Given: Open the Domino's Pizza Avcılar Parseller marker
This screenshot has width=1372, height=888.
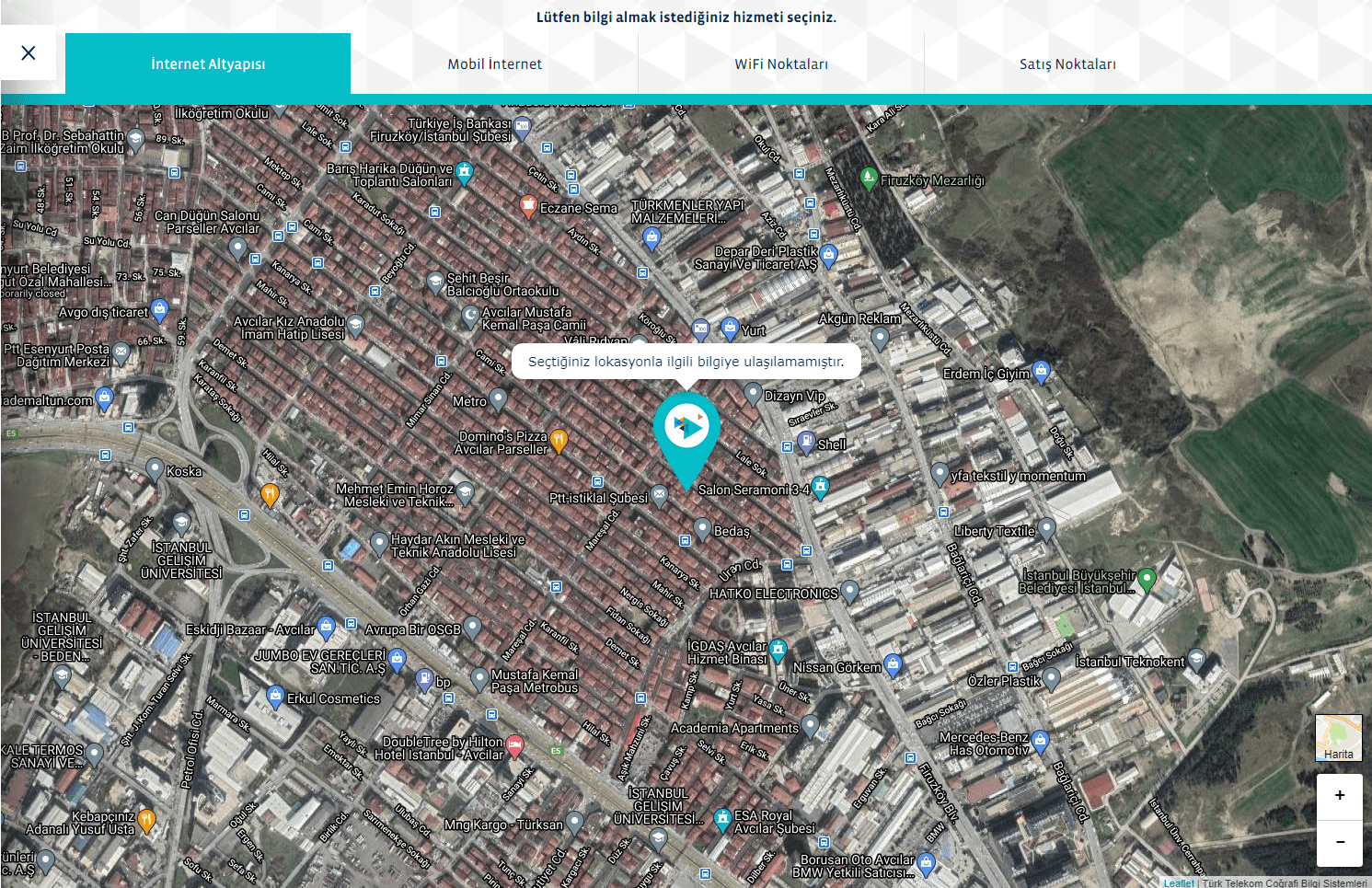Looking at the screenshot, I should [x=558, y=441].
